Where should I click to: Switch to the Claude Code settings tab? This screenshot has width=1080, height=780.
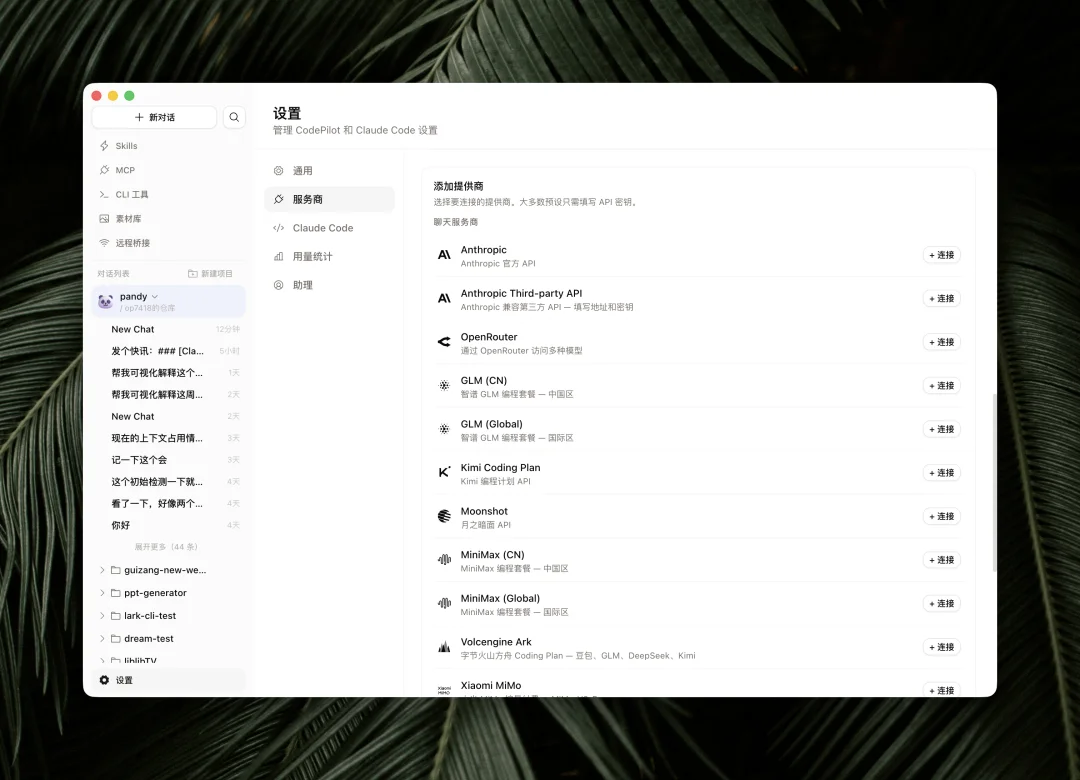(x=322, y=227)
